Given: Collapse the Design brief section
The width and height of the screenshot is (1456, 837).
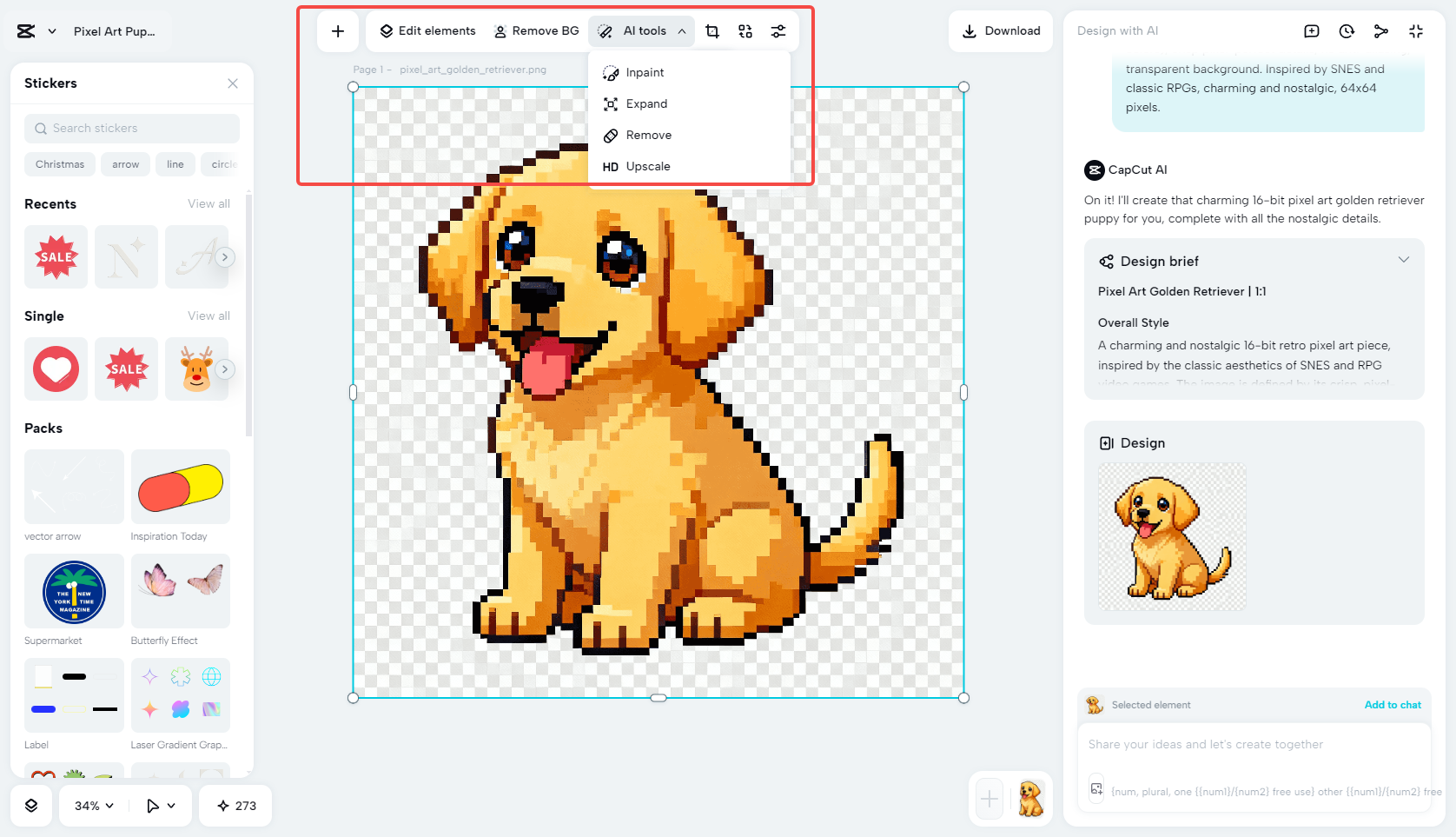Looking at the screenshot, I should click(1405, 259).
